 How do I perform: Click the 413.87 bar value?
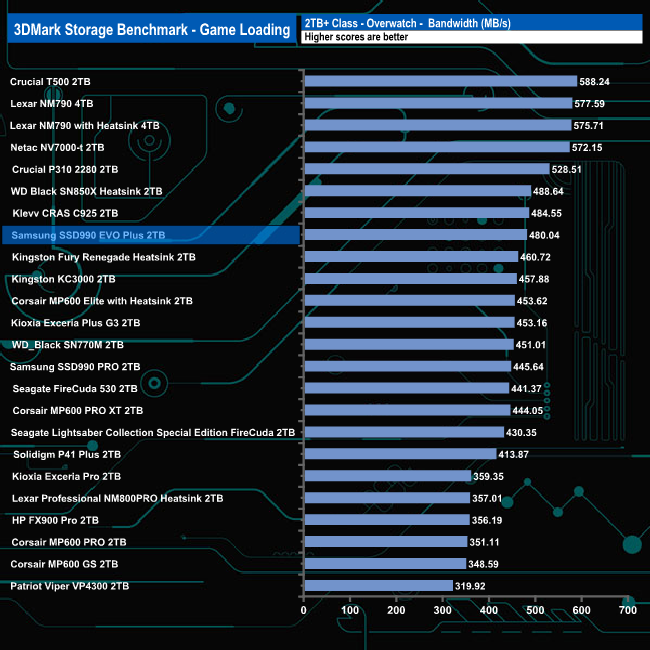(514, 455)
